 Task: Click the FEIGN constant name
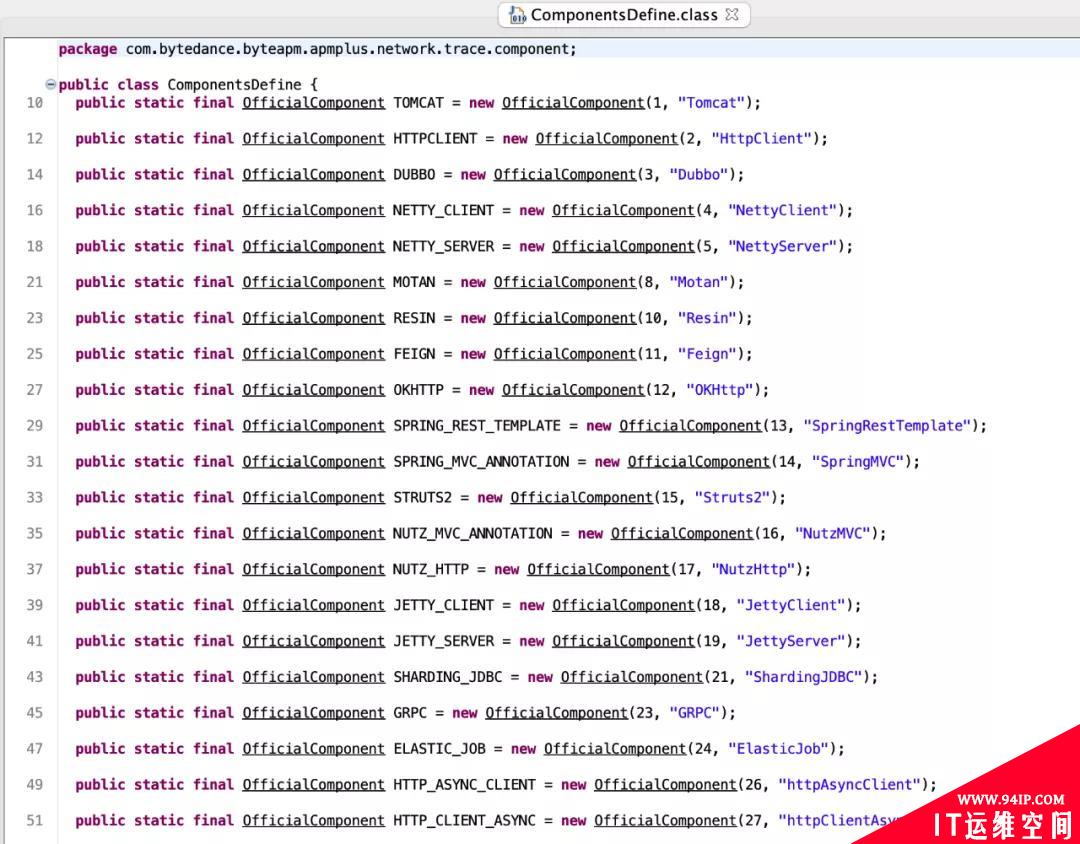point(414,353)
